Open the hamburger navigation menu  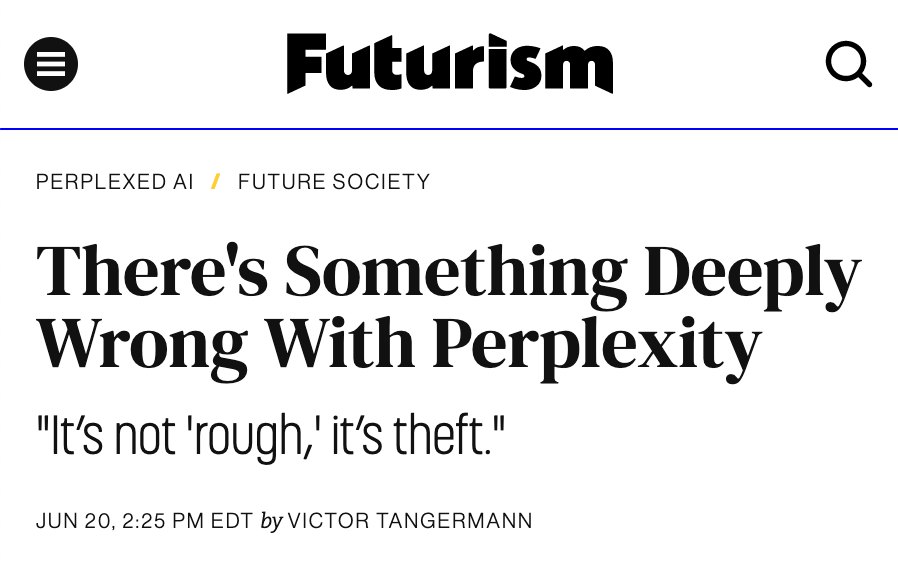pos(51,64)
